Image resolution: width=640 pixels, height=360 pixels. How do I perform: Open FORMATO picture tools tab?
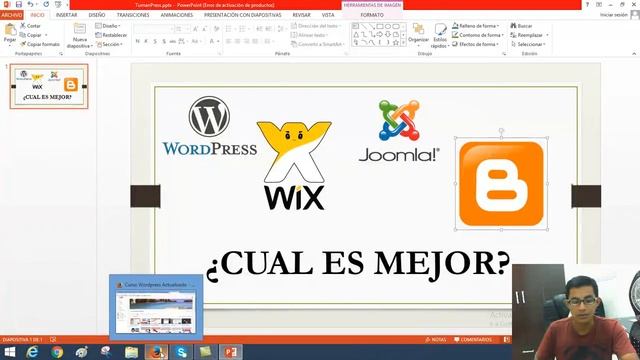click(x=372, y=15)
